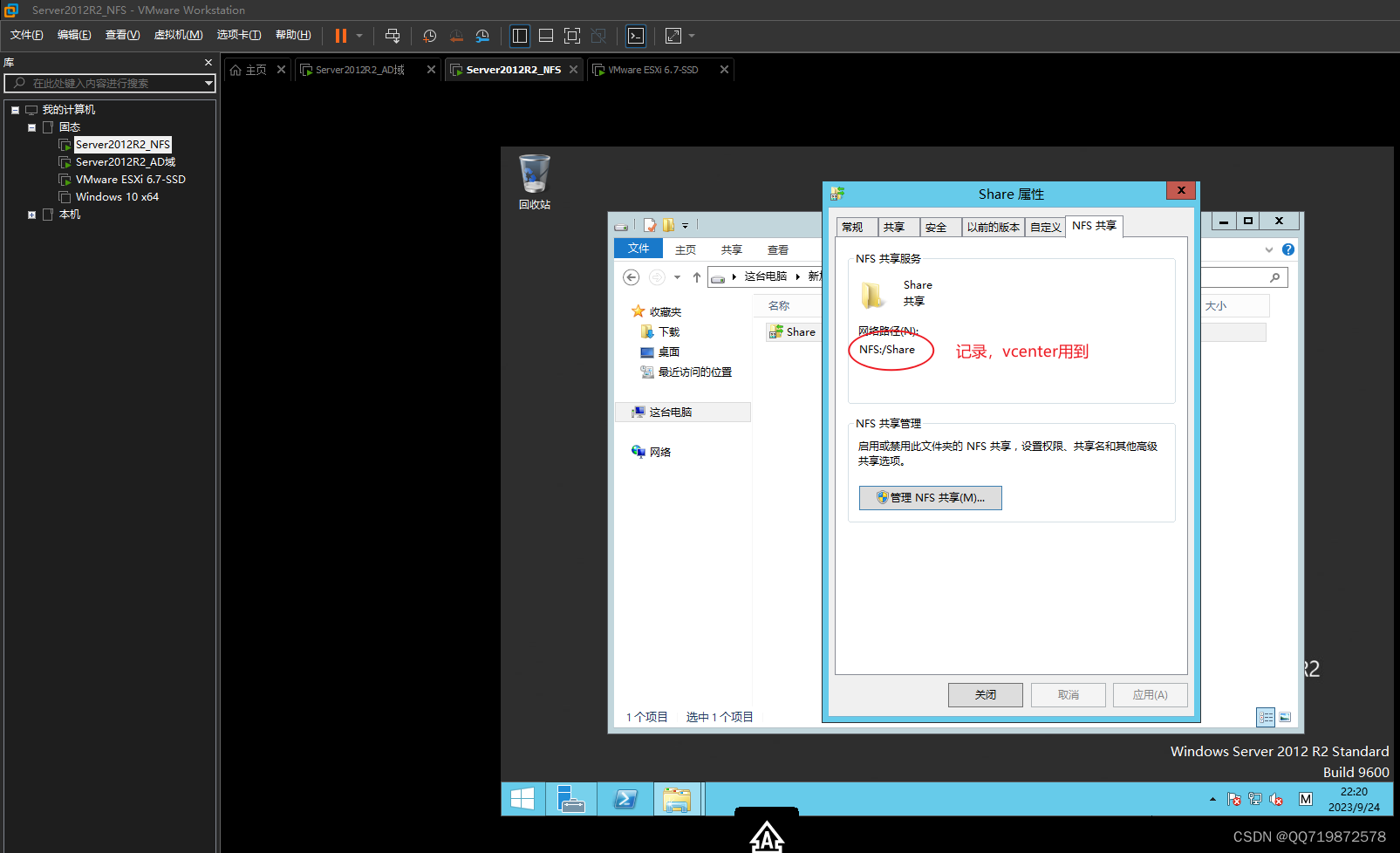Collapse the 我的计算机 tree node
This screenshot has height=853, width=1400.
coord(15,110)
